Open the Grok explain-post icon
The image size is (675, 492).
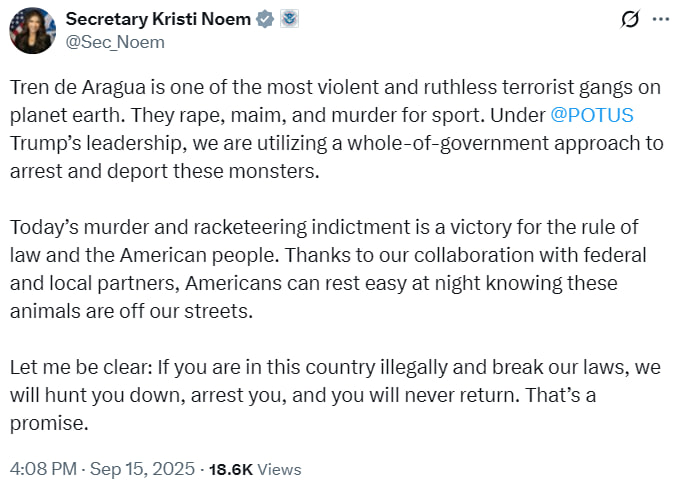(x=630, y=19)
